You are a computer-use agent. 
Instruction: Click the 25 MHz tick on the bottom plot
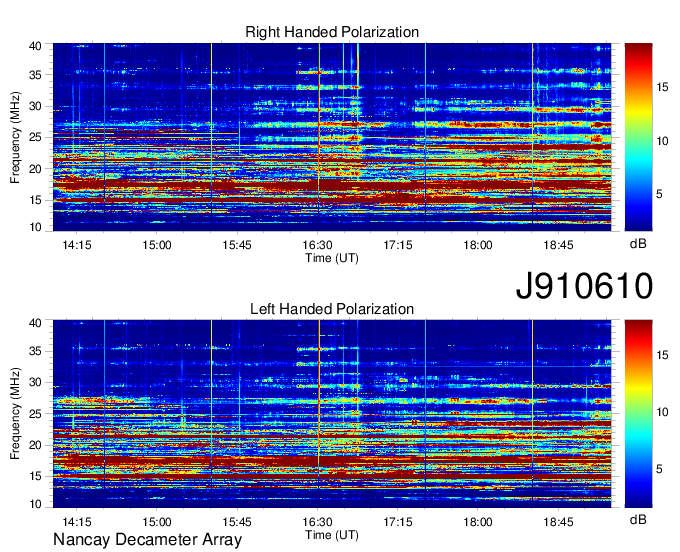(x=35, y=414)
